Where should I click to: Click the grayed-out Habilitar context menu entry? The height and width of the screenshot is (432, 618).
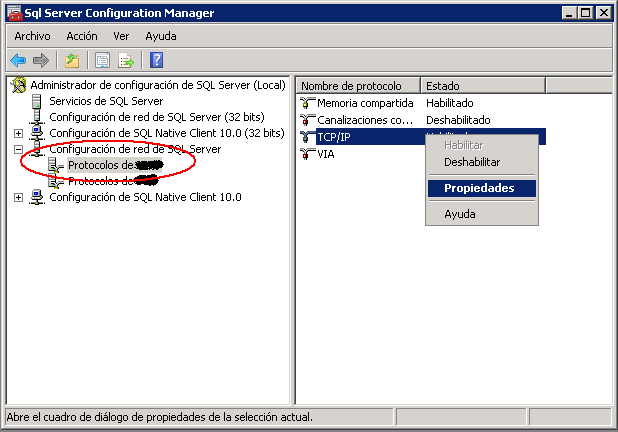482,145
